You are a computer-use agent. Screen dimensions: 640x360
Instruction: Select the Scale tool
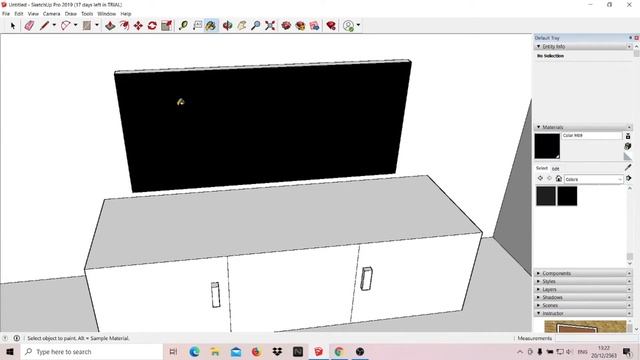click(x=166, y=26)
